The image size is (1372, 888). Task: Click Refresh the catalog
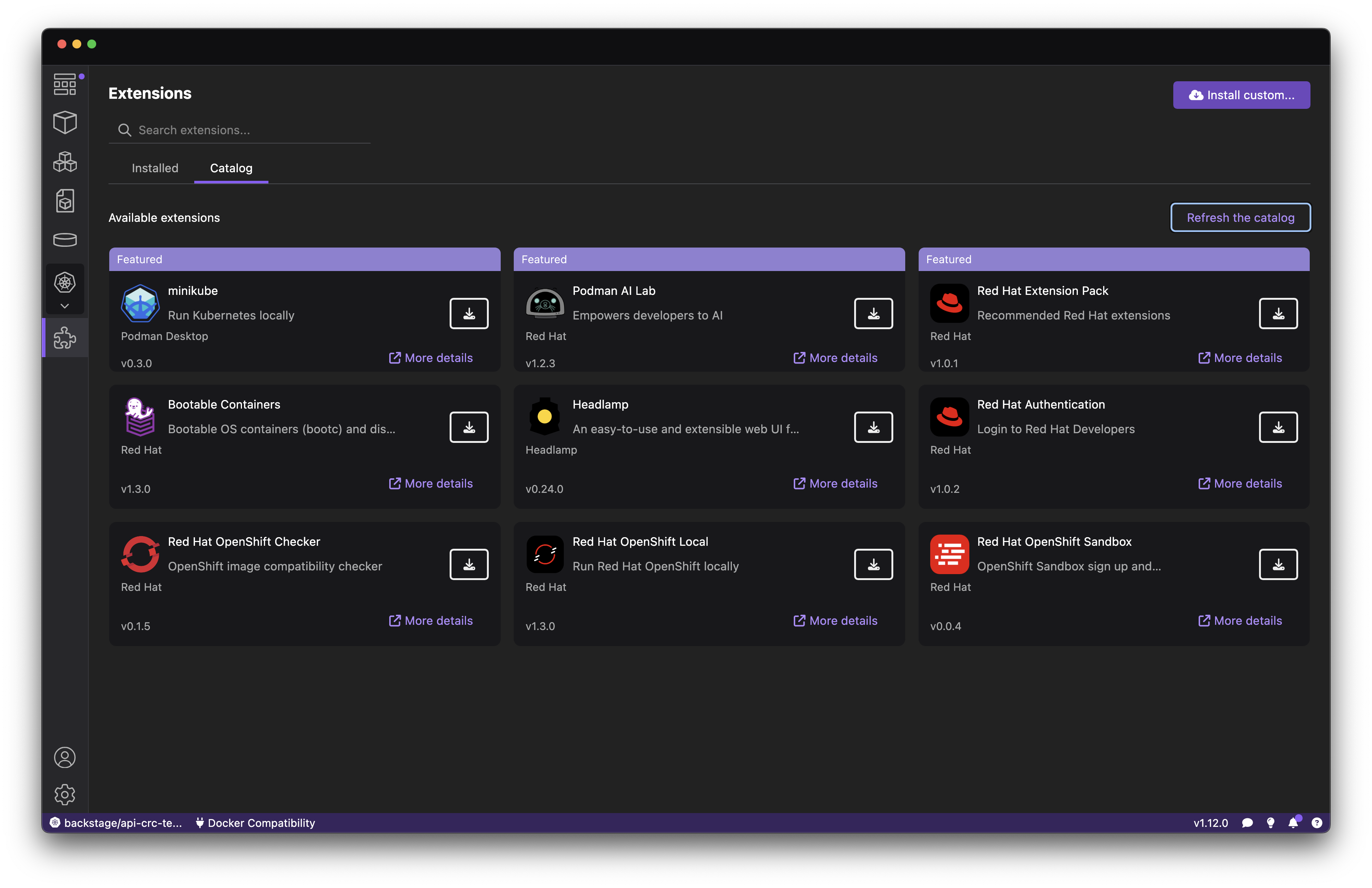point(1240,218)
